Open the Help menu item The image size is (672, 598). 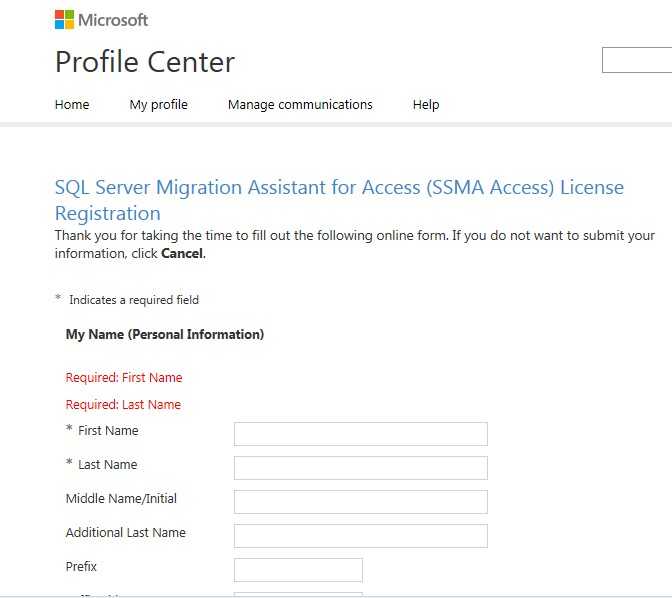point(426,105)
